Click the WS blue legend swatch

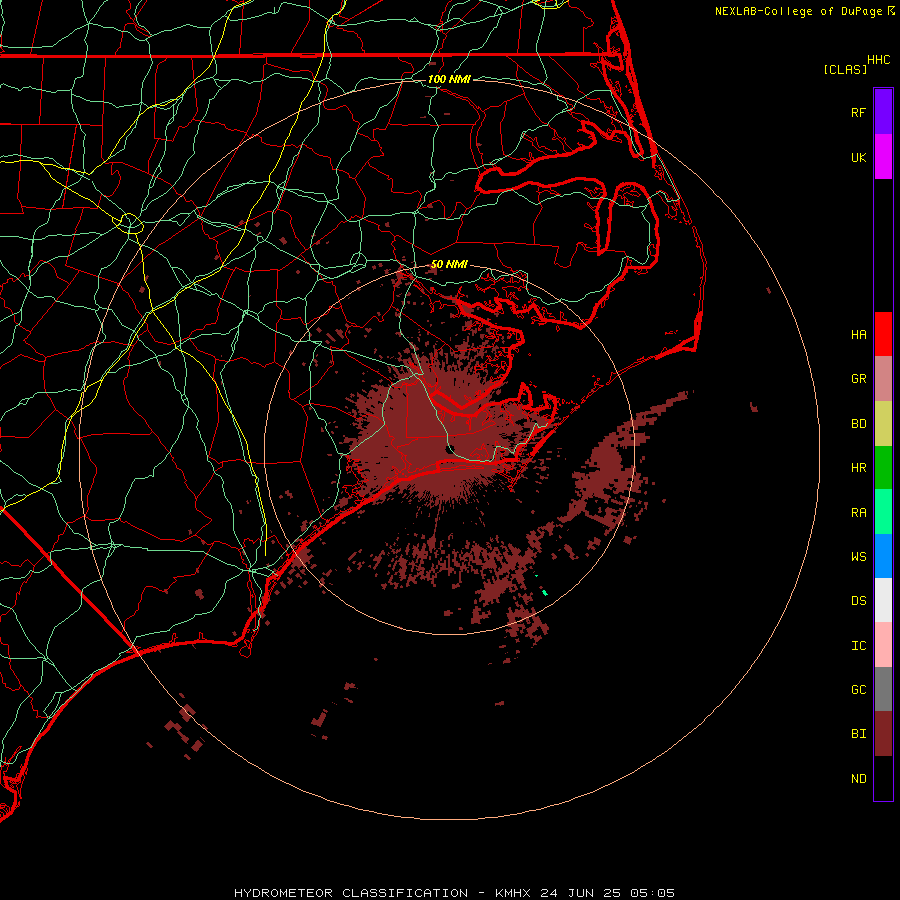[883, 556]
